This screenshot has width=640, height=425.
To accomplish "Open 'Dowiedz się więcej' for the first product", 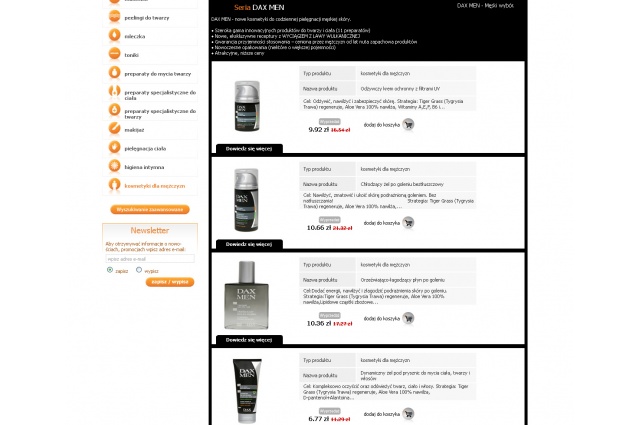I will tap(249, 149).
